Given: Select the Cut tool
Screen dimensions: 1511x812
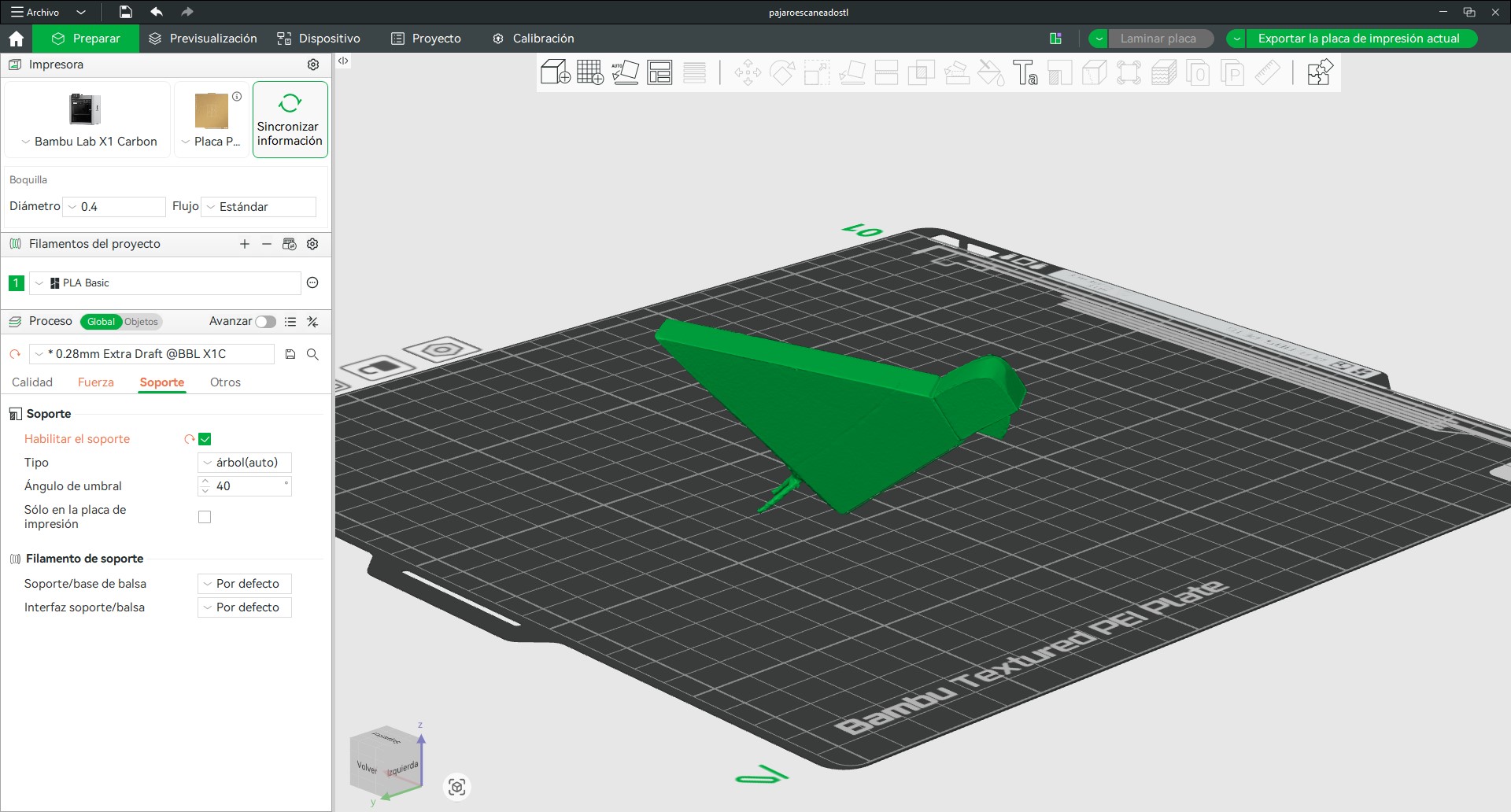Looking at the screenshot, I should pos(887,73).
